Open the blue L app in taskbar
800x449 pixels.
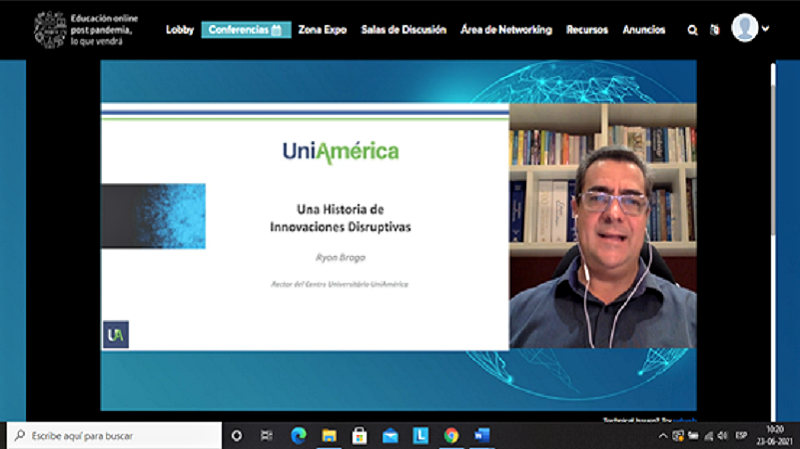420,436
